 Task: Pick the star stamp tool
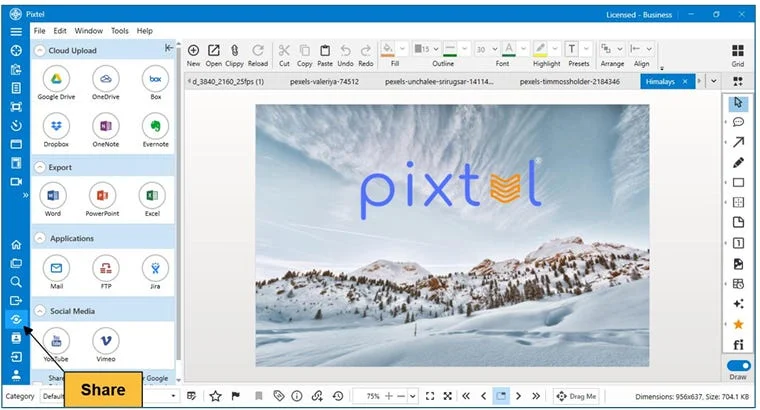click(x=738, y=324)
